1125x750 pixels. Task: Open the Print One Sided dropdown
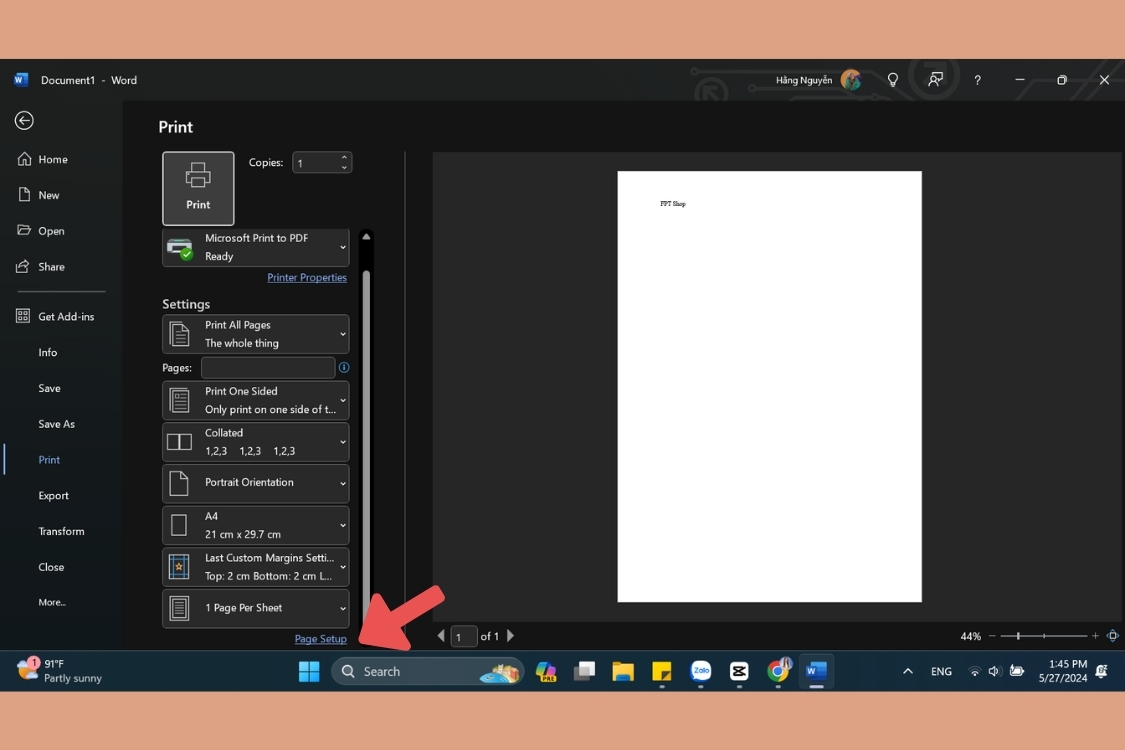[255, 400]
